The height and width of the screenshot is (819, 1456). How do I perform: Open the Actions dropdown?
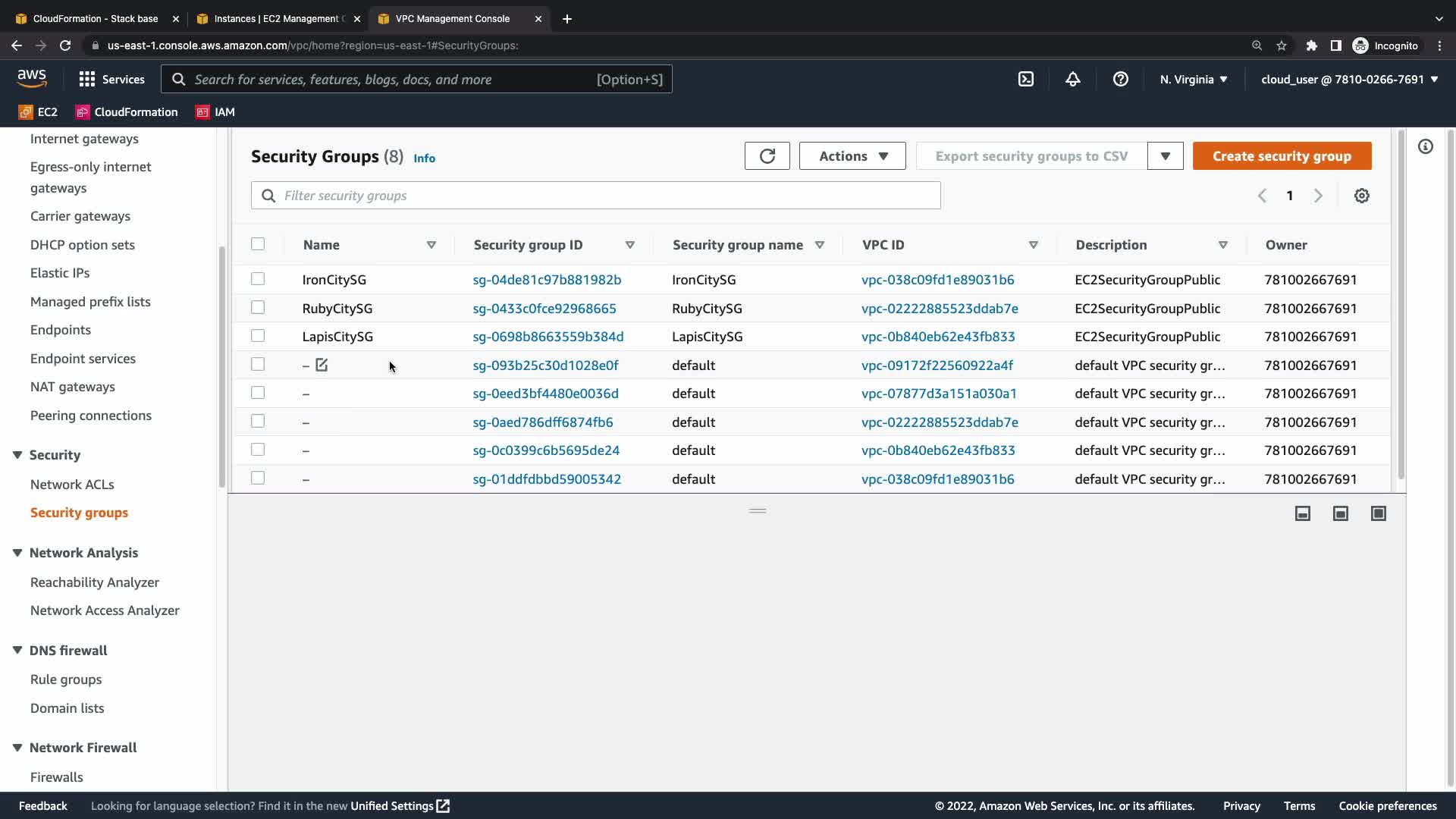[852, 156]
